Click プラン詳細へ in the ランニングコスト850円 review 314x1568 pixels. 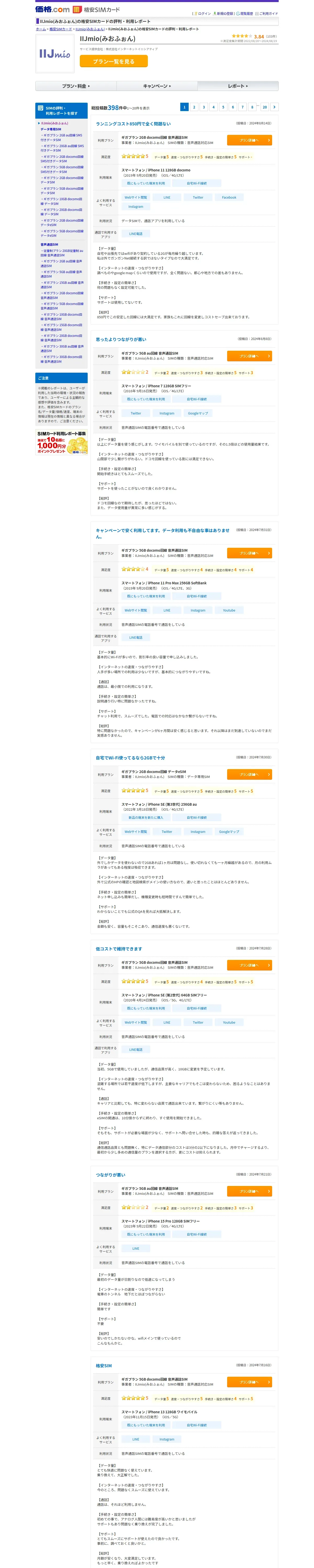pyautogui.click(x=249, y=140)
